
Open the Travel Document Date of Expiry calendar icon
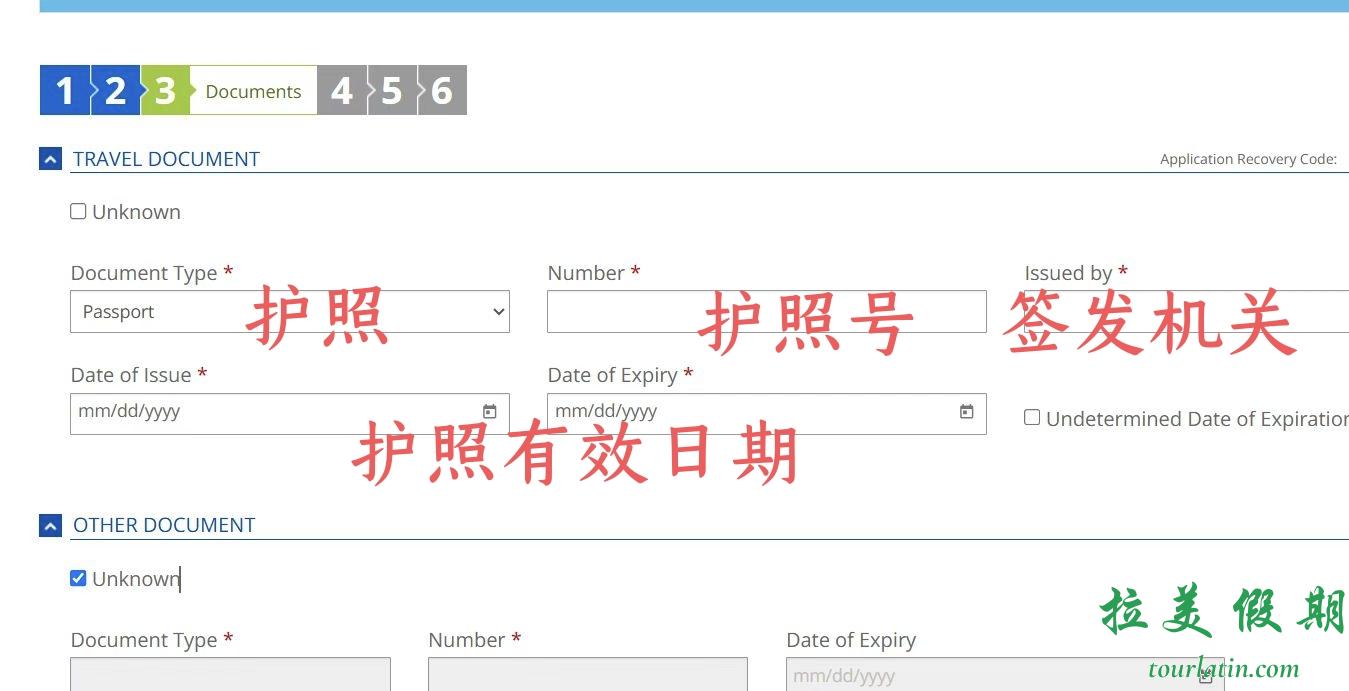click(966, 412)
